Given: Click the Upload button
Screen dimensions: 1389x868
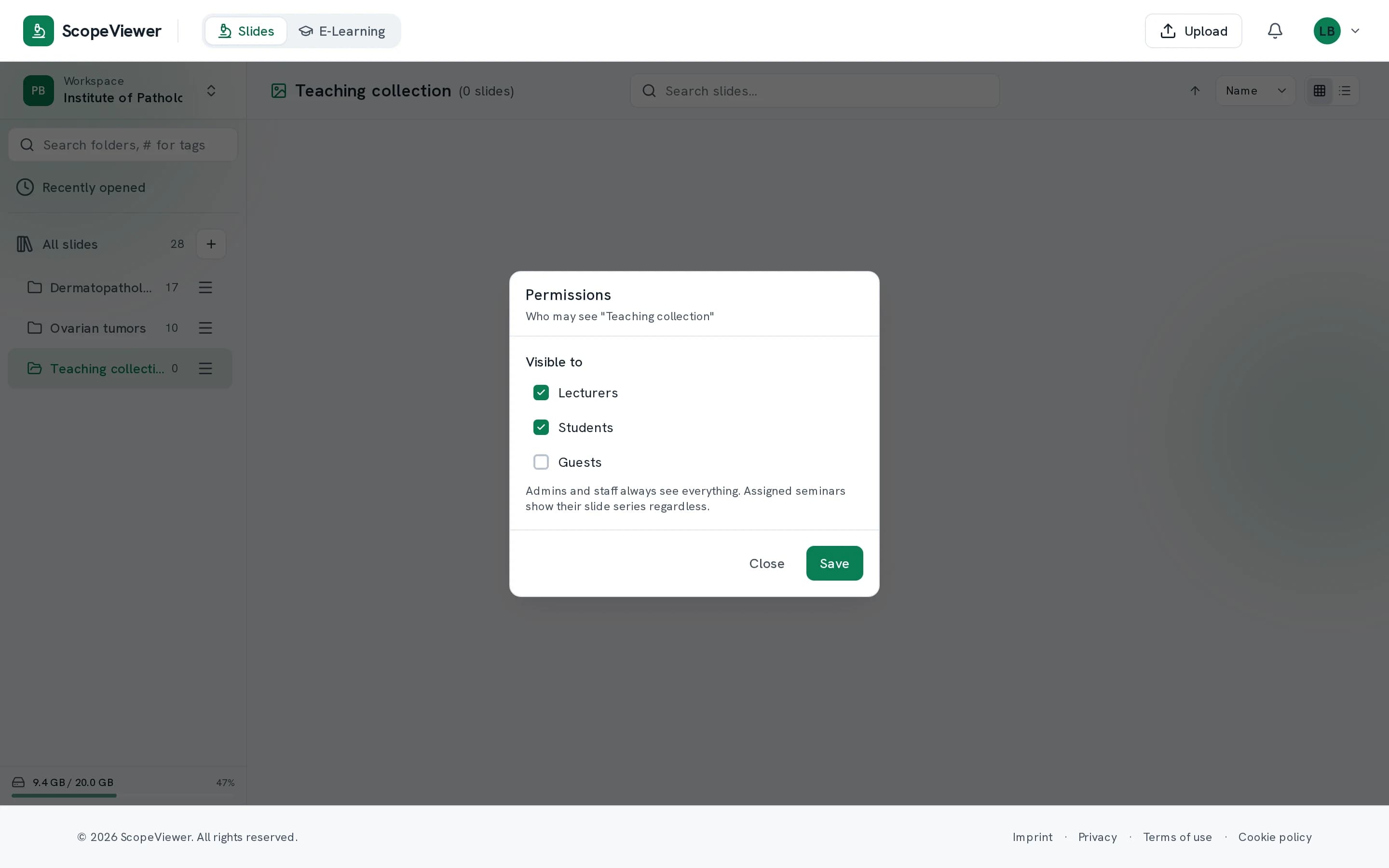Looking at the screenshot, I should (1193, 31).
